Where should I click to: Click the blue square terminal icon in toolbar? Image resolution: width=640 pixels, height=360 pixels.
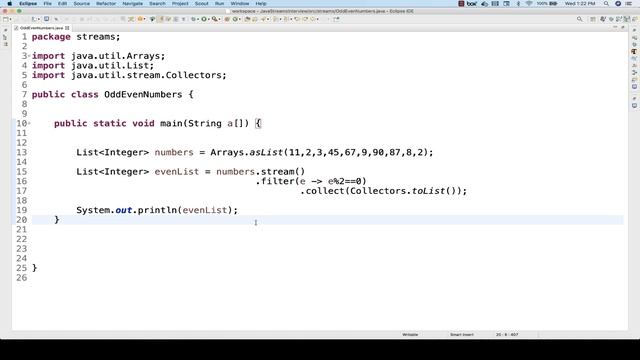(x=47, y=19)
